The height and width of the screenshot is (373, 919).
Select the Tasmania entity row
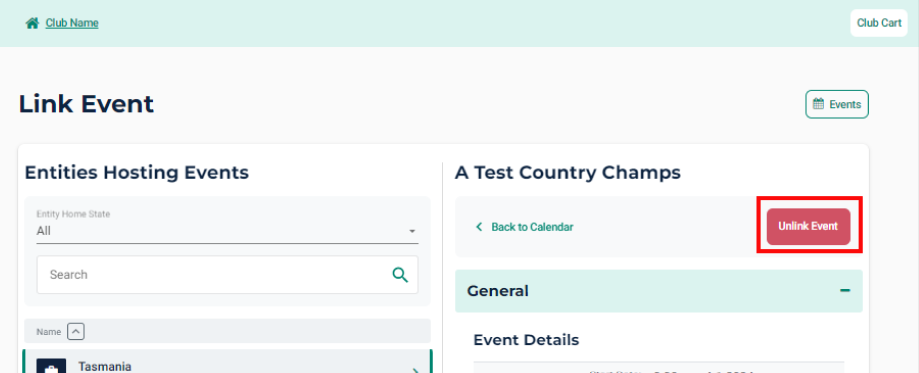[227, 362]
